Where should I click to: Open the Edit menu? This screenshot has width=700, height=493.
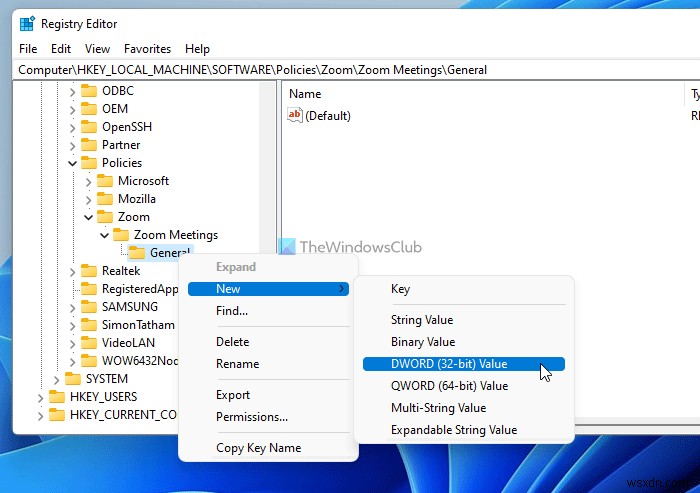point(61,49)
